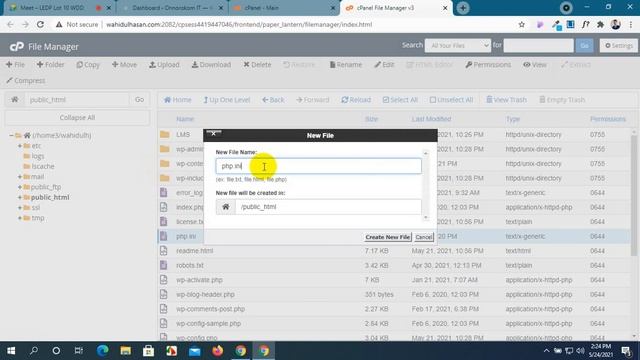Click the public_html path input field
Image resolution: width=640 pixels, height=360 pixels.
pos(77,100)
